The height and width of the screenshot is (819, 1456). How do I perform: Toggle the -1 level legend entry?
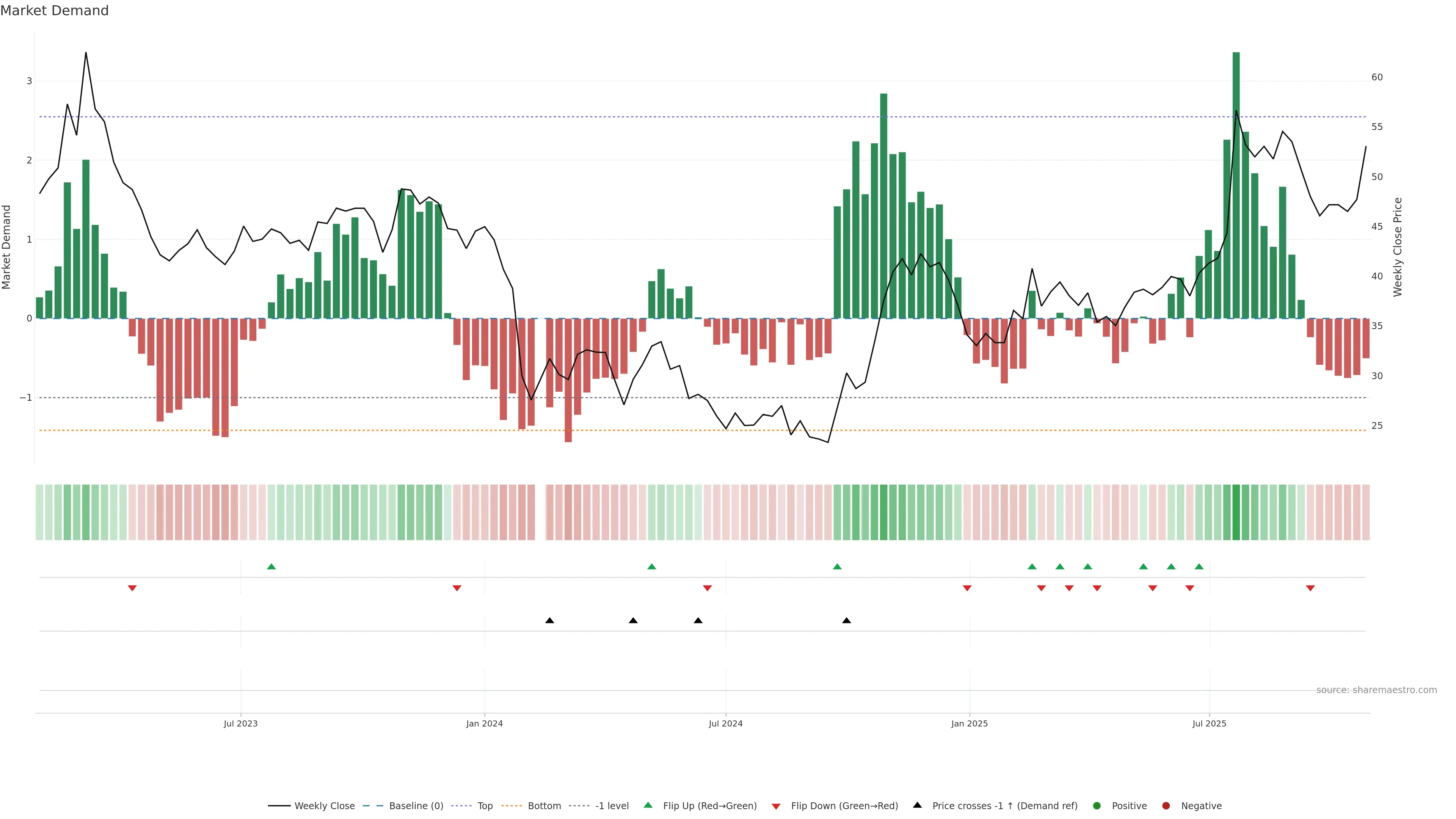coord(612,806)
